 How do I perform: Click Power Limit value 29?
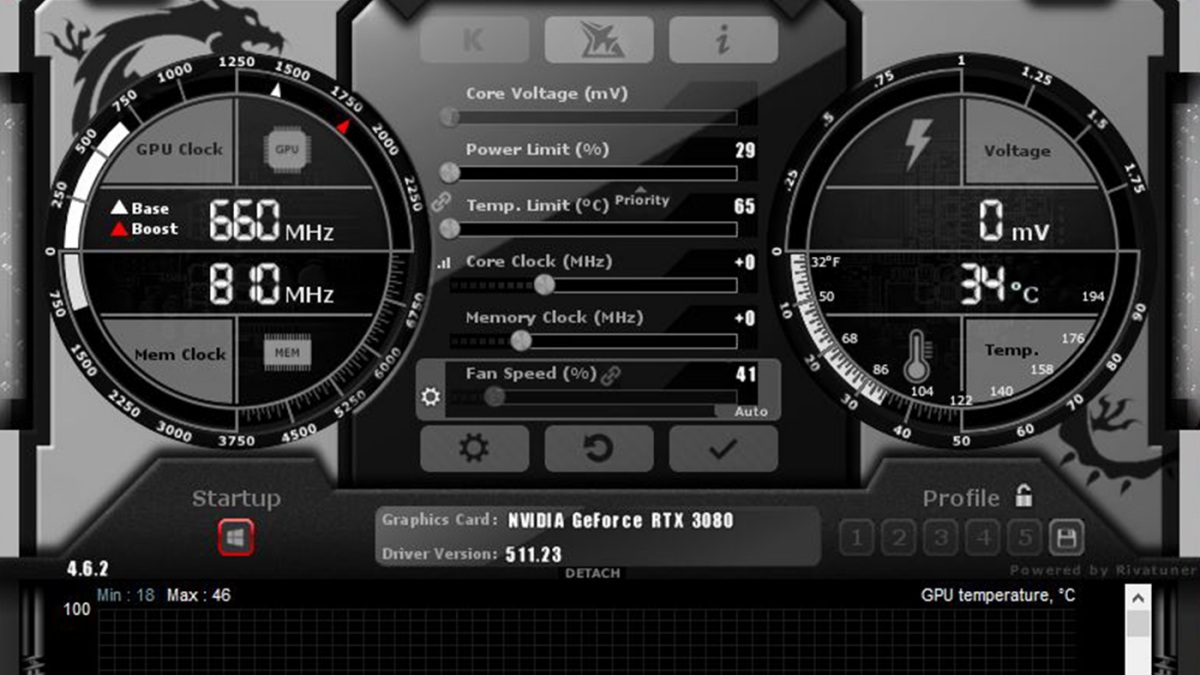745,151
